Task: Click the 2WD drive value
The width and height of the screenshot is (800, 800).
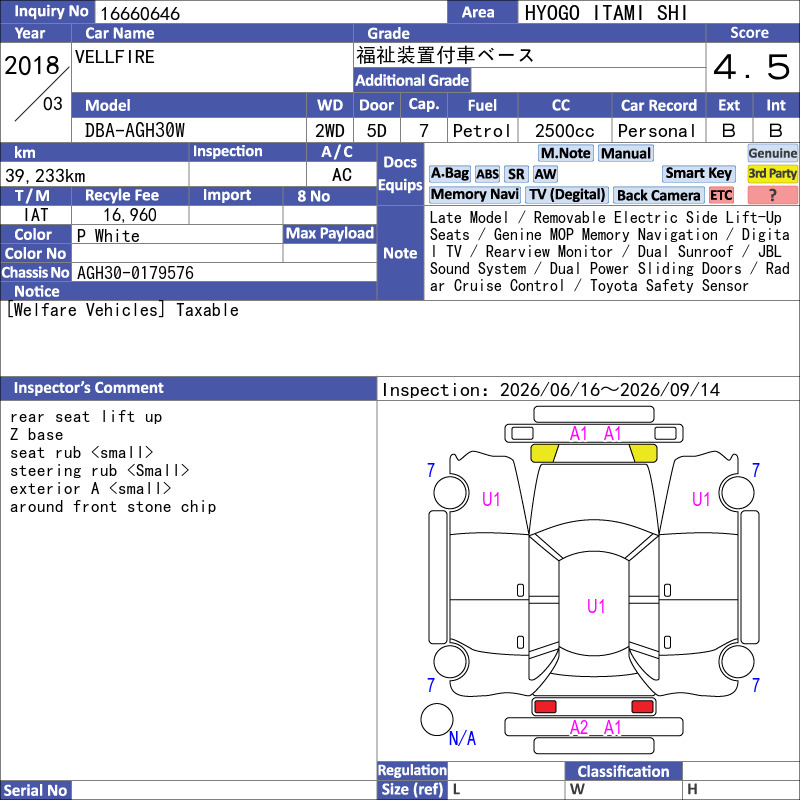Action: coord(330,131)
